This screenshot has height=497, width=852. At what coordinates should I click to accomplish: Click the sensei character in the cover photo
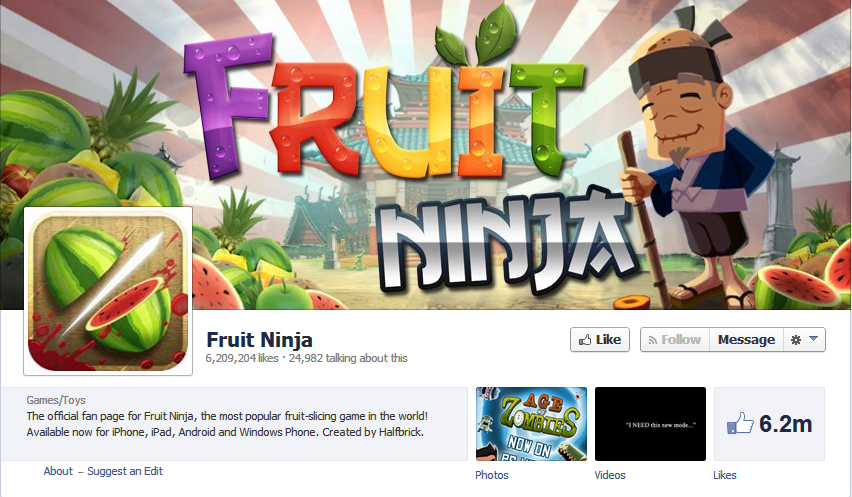(x=698, y=163)
